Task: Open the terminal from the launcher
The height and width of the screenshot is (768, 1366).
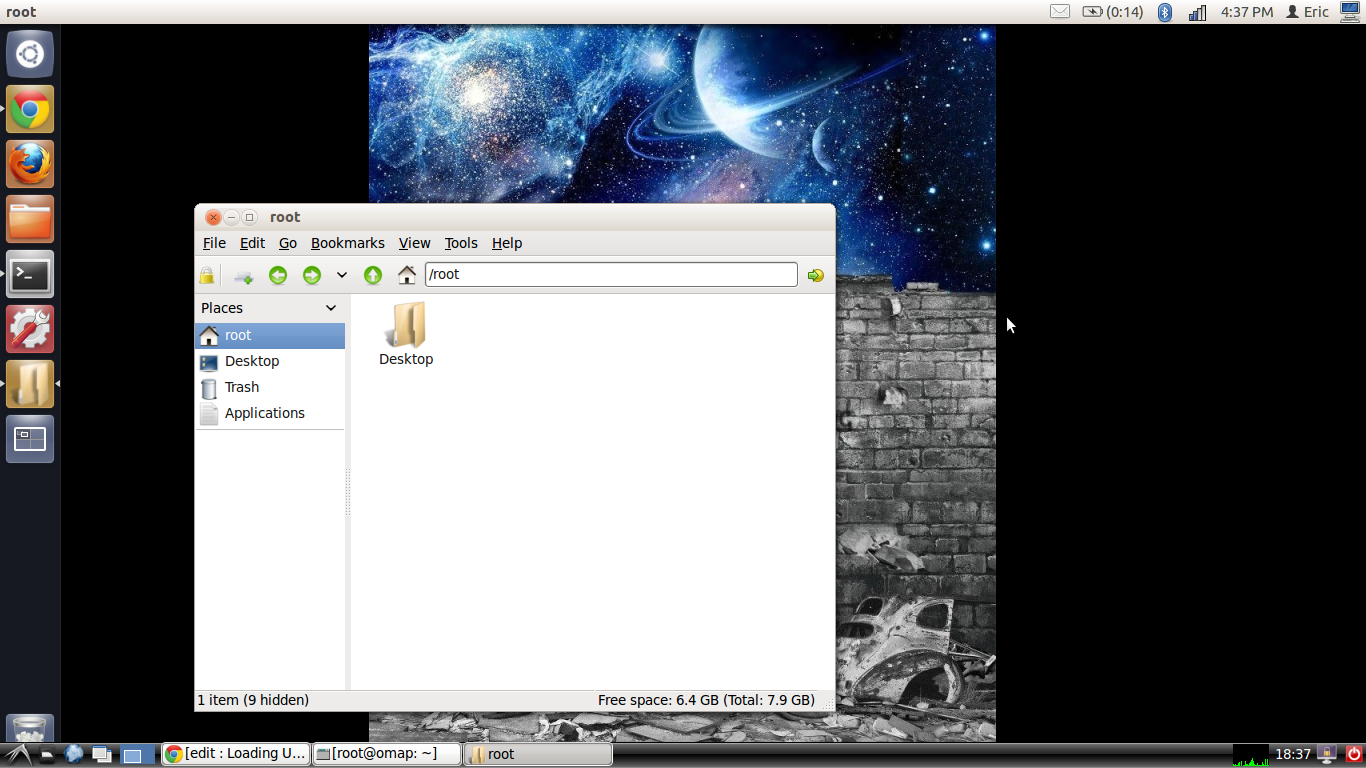Action: coord(29,274)
